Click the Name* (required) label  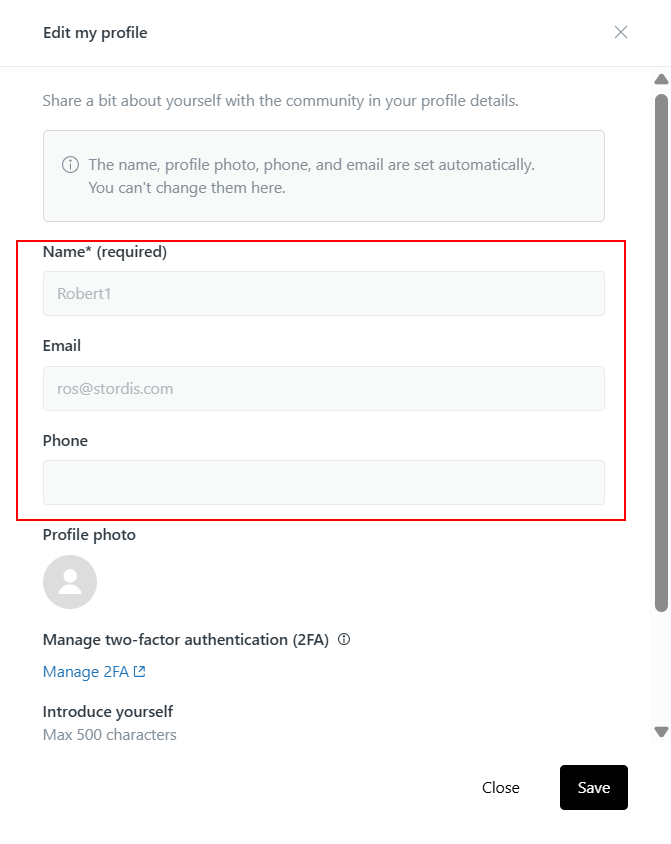pos(105,251)
